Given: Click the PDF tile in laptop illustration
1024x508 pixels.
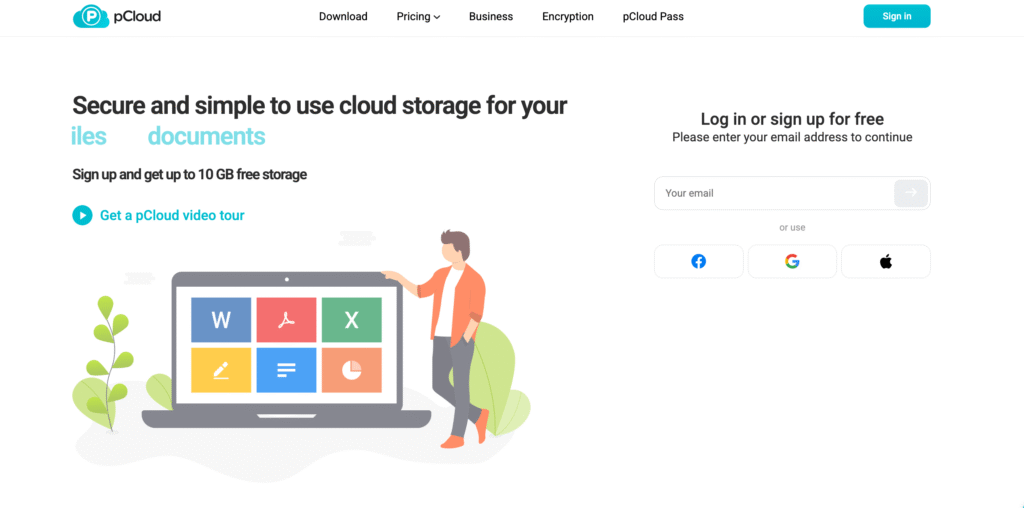Looking at the screenshot, I should (x=286, y=320).
